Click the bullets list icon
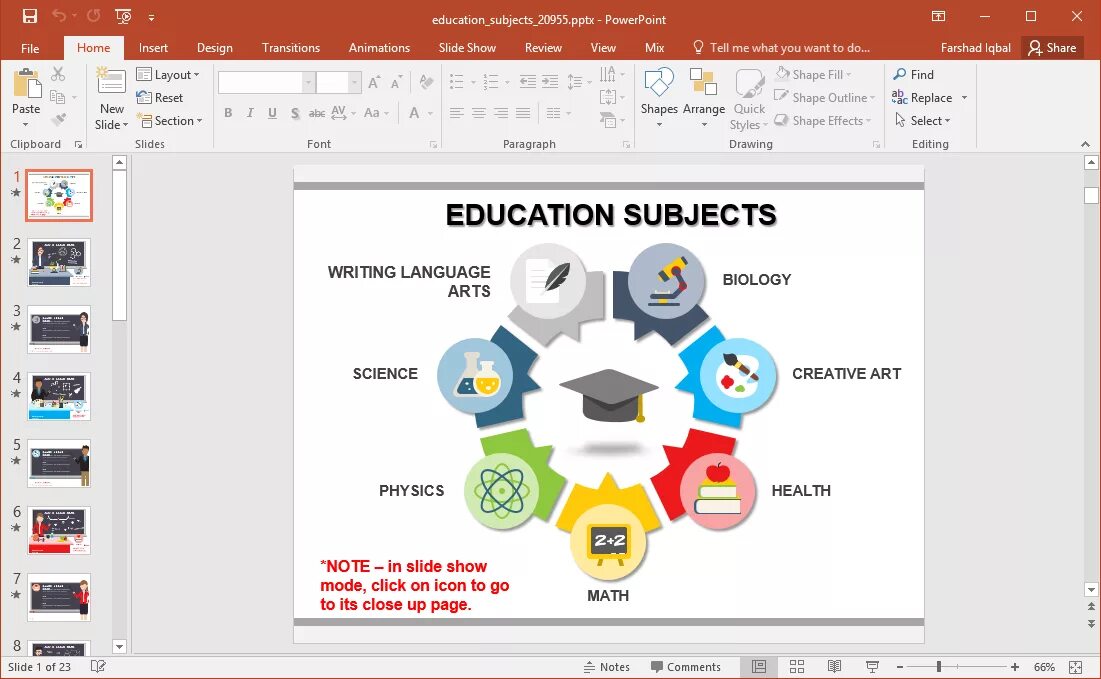1101x679 pixels. coord(457,81)
